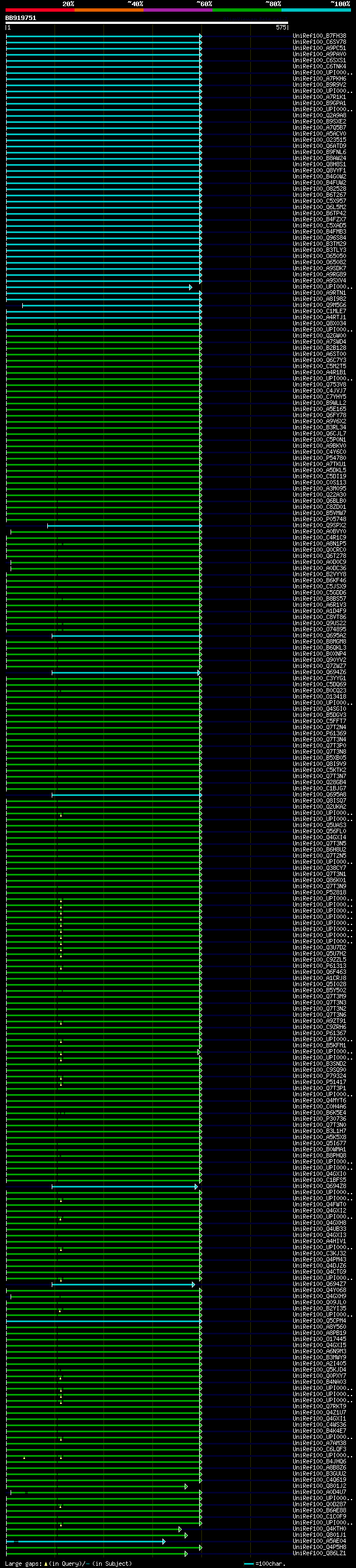Select the UniRef100_A2I405 label
This screenshot has width=356, height=1568.
pyautogui.click(x=319, y=1363)
